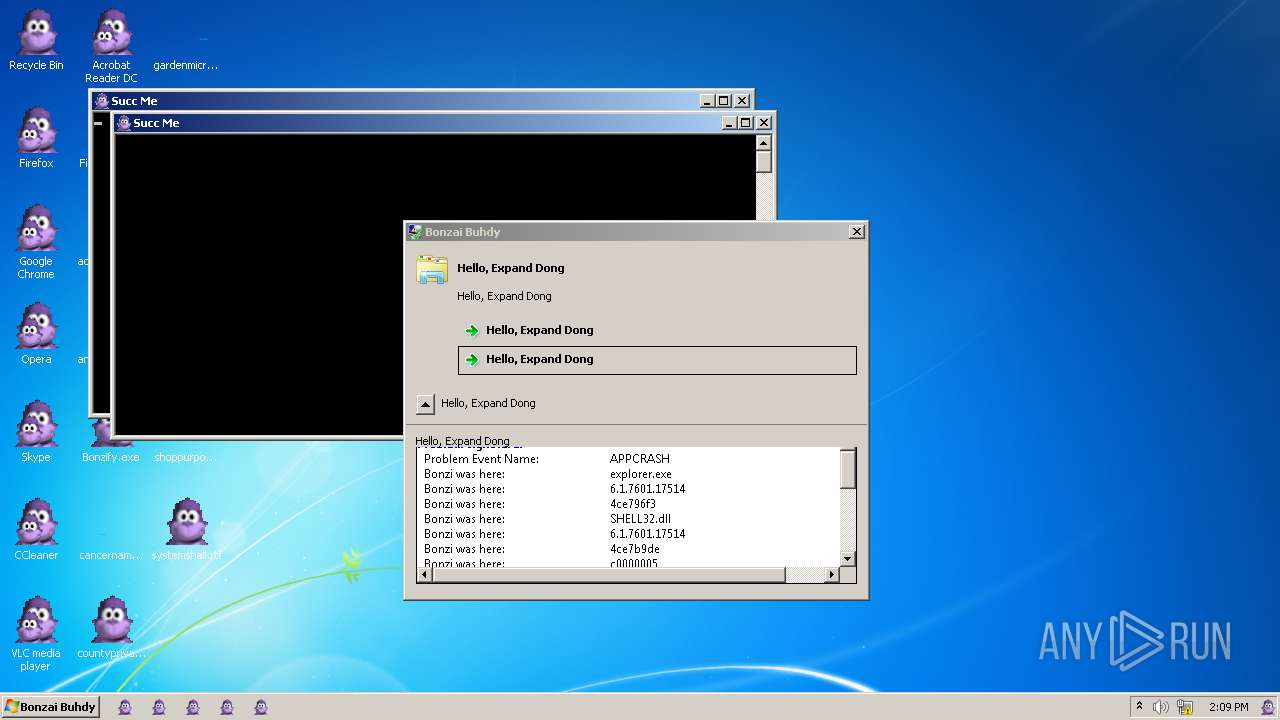Open the Bonzai Buhdy Start button
Screen dimensions: 1280x720
click(x=51, y=706)
